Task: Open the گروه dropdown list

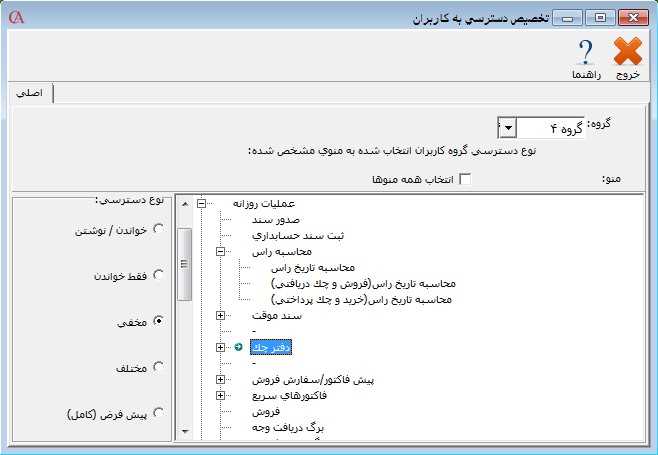Action: 507,128
